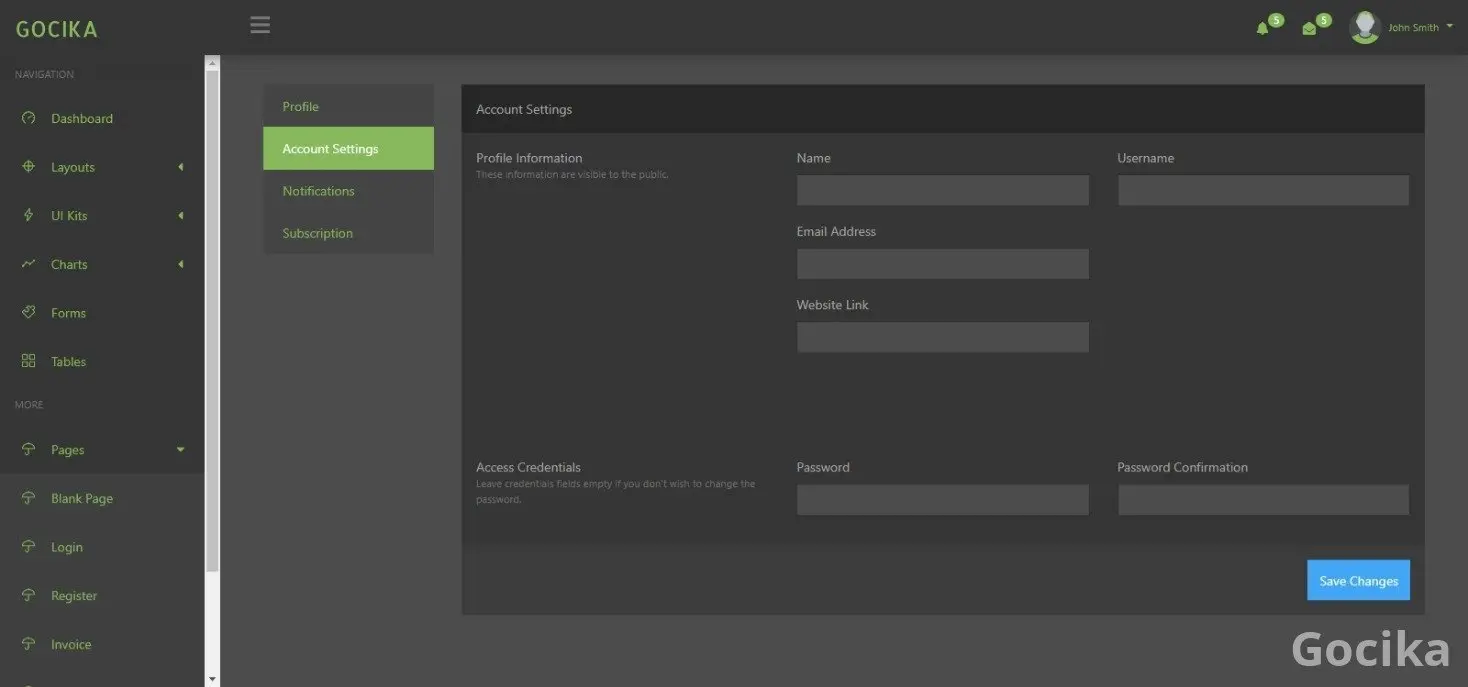1468x687 pixels.
Task: Click the sidebar scrollbar down arrow
Action: 211,679
